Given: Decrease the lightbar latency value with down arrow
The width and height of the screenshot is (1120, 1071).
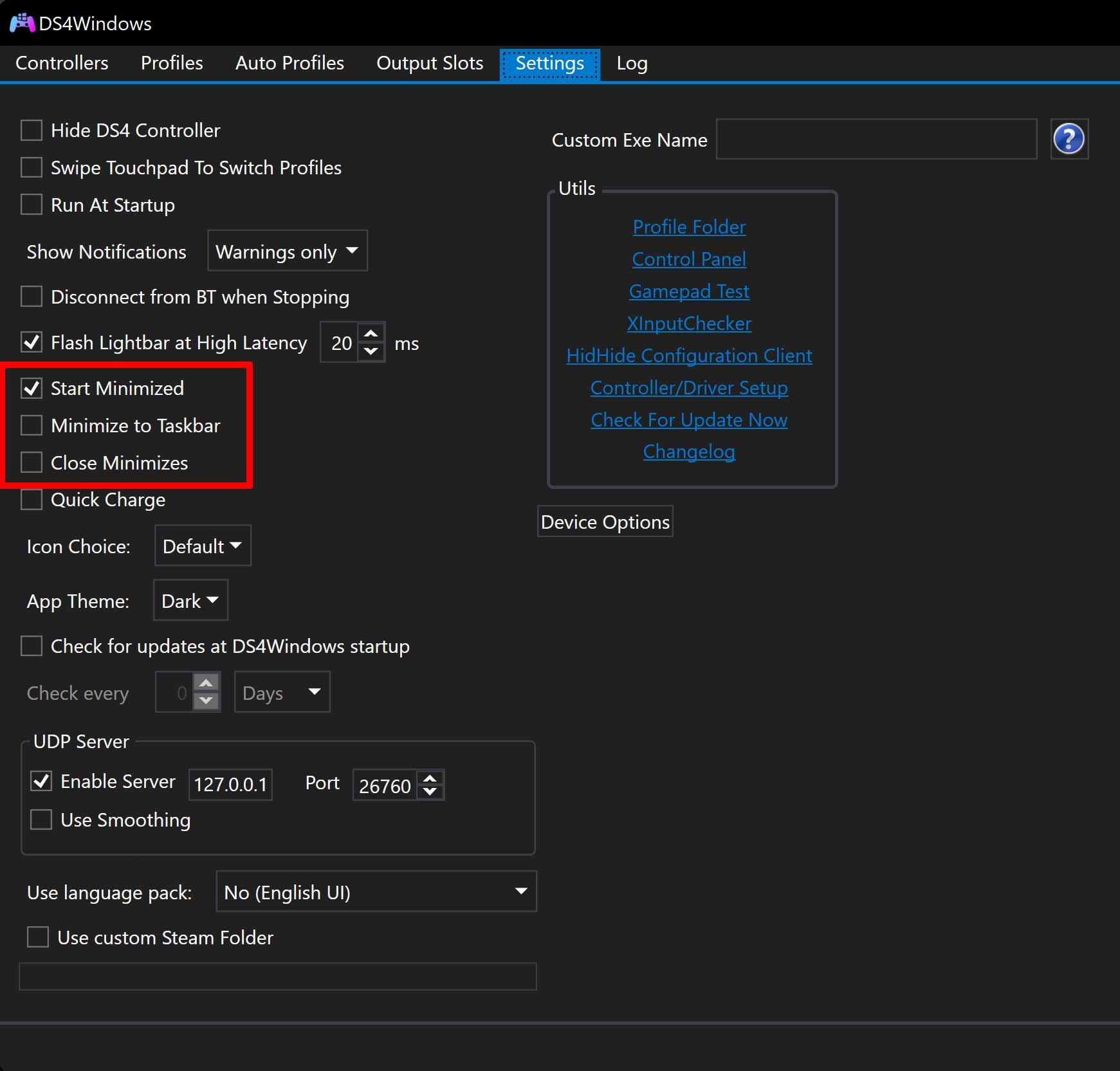Looking at the screenshot, I should (371, 351).
